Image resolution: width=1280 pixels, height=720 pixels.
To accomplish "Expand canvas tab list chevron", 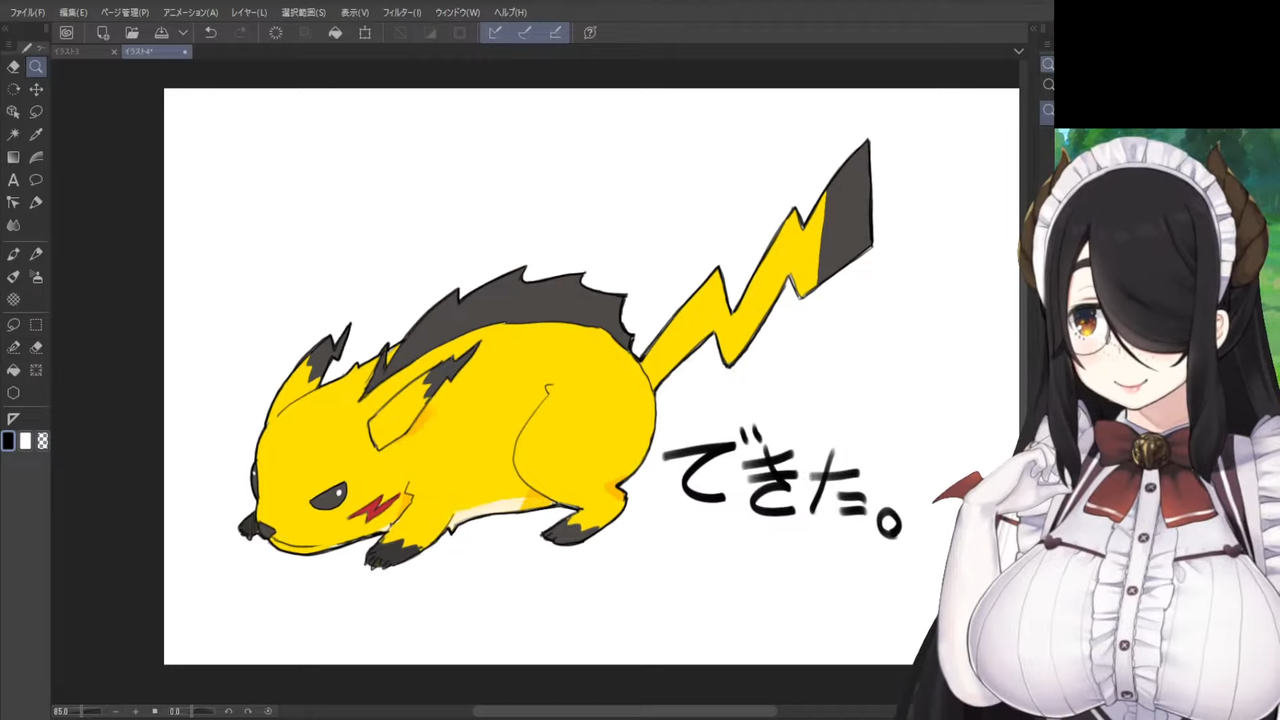I will [x=1019, y=52].
